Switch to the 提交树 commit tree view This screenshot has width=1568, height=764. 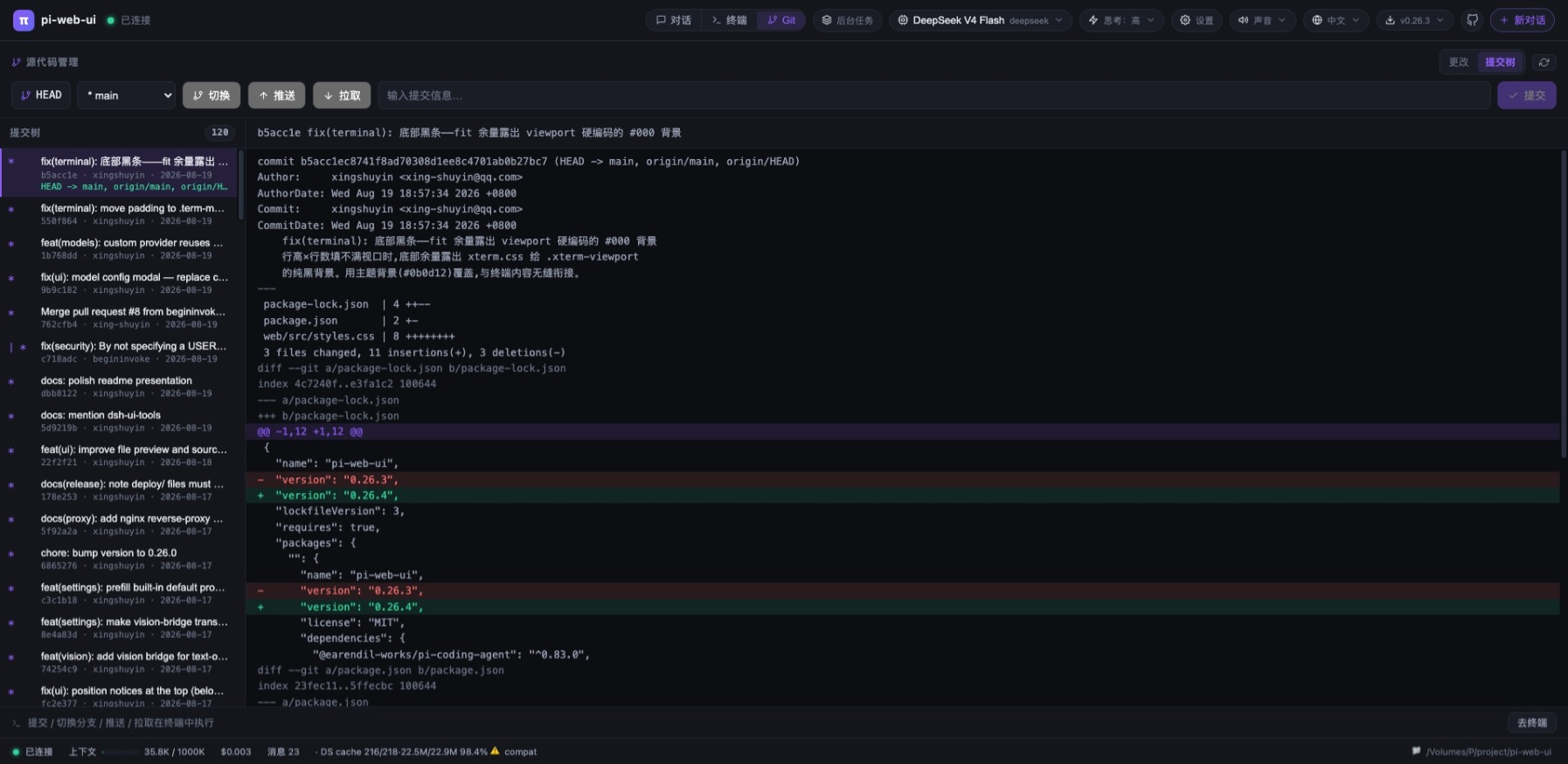pyautogui.click(x=1500, y=62)
